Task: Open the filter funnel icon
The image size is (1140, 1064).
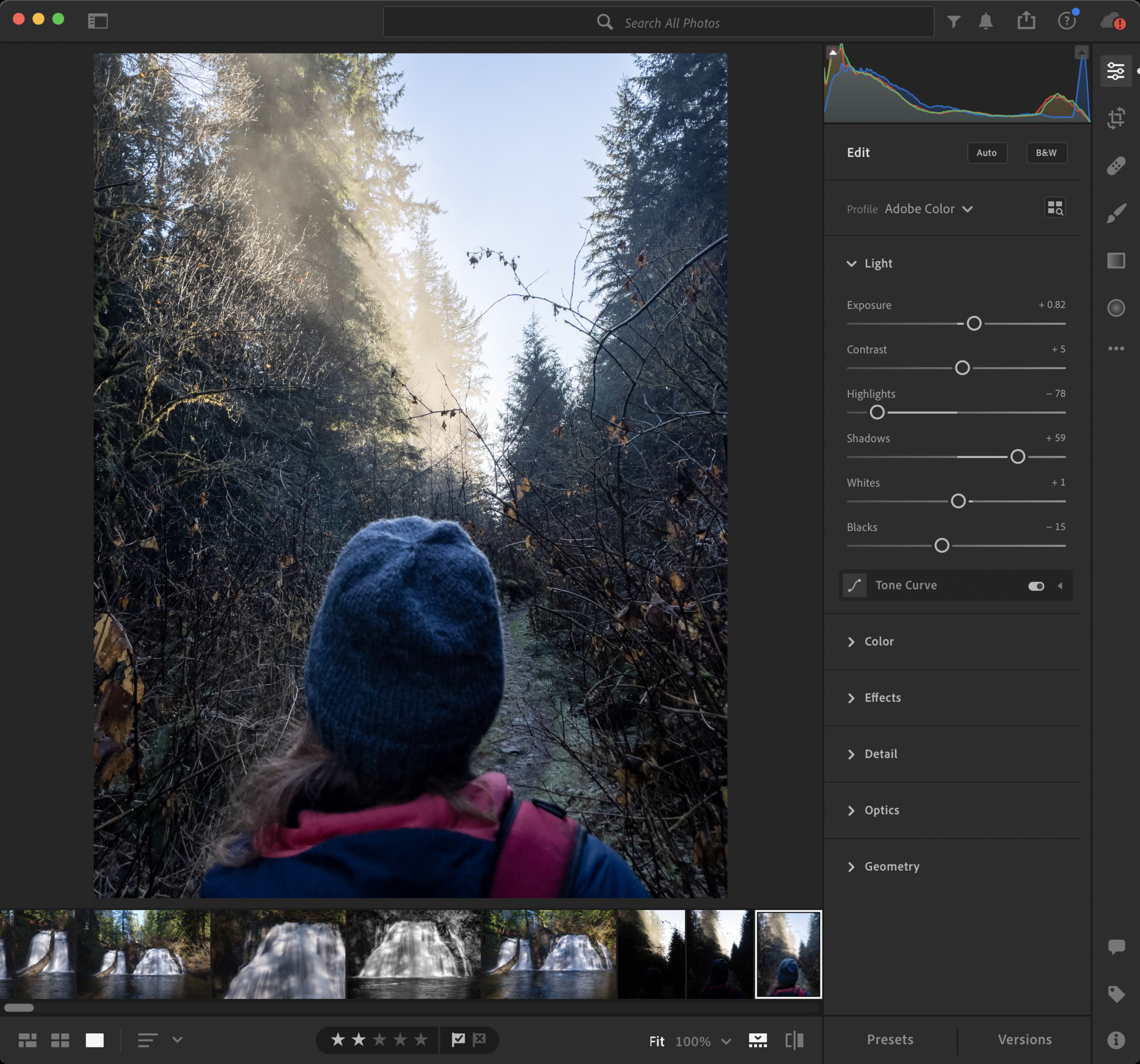Action: (x=953, y=22)
